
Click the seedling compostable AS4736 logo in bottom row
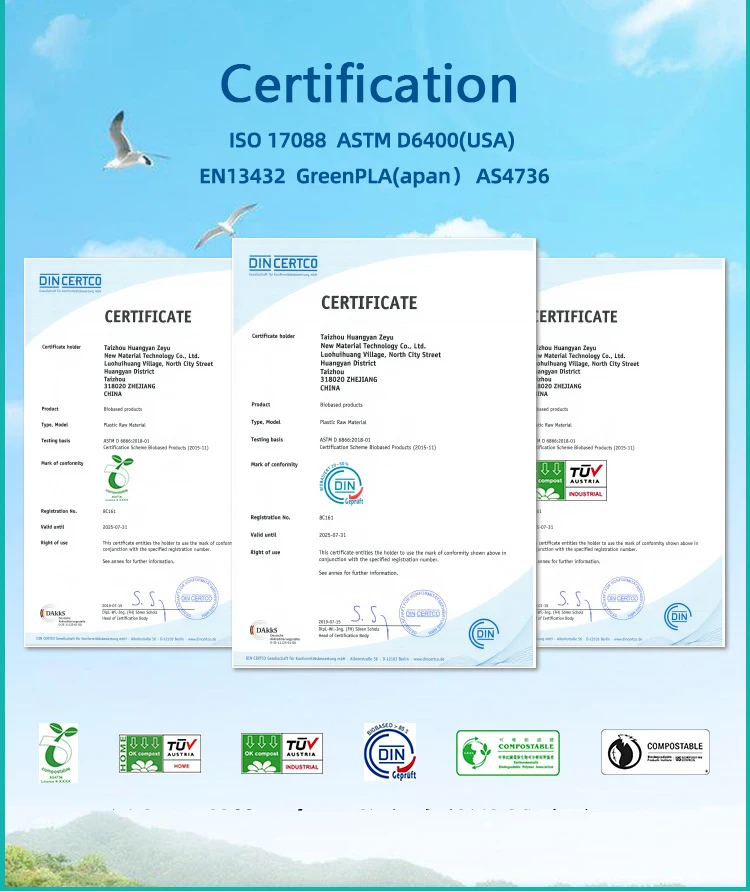58,753
